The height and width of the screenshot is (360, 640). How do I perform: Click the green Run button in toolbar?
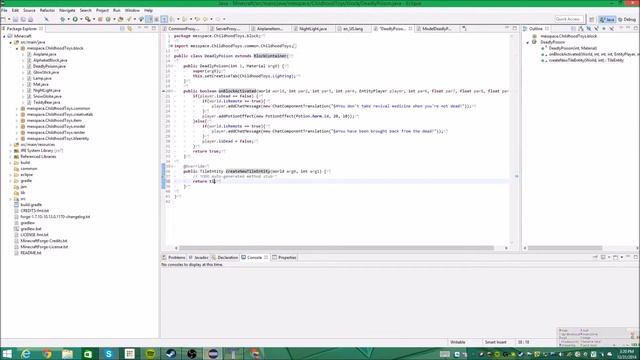coord(75,19)
